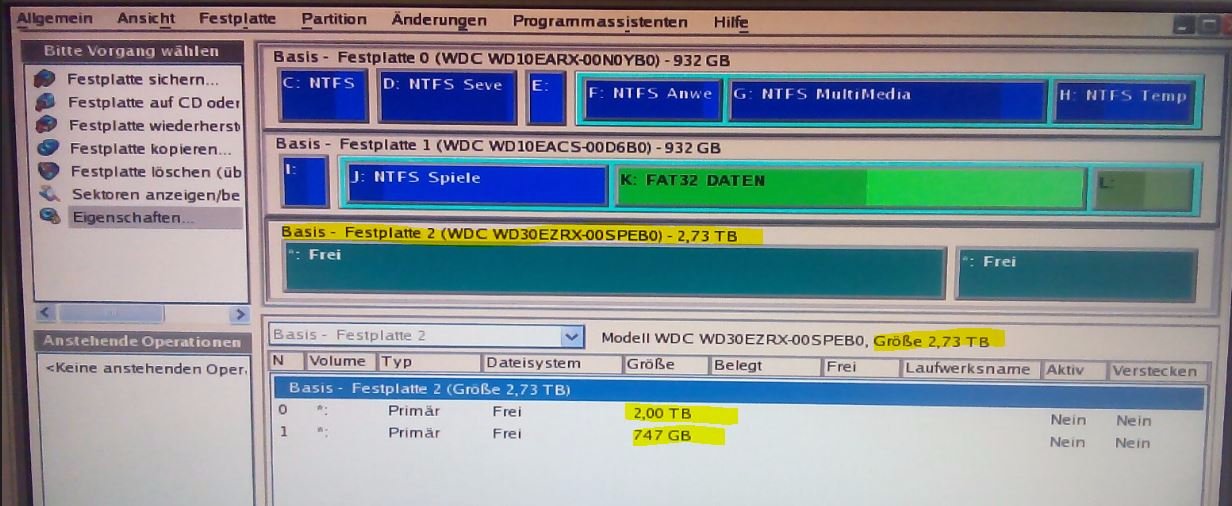Choose Sektoren anzeigen/bearbeiten task
The height and width of the screenshot is (506, 1232).
[x=156, y=194]
